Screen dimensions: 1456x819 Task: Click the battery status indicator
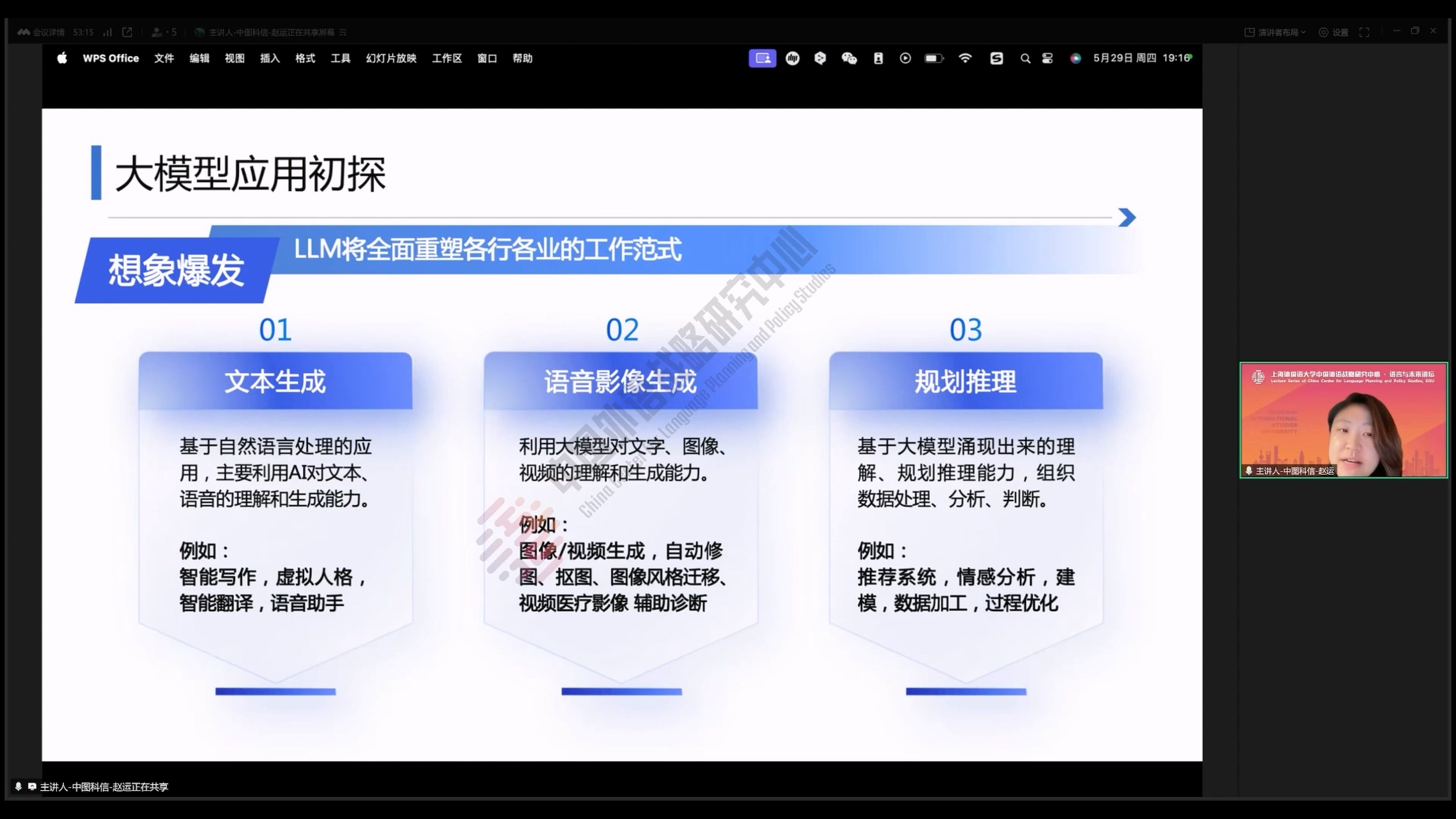(934, 58)
